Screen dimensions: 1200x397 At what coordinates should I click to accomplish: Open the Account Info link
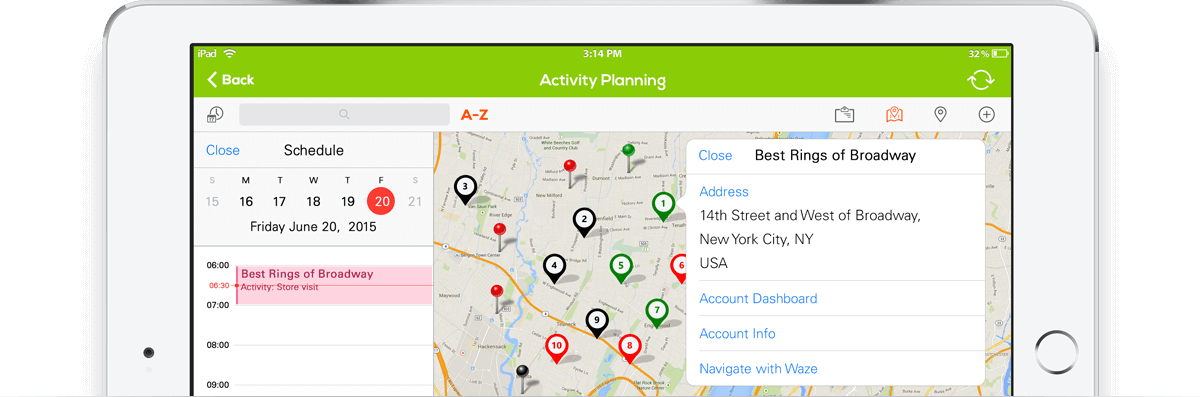point(737,333)
